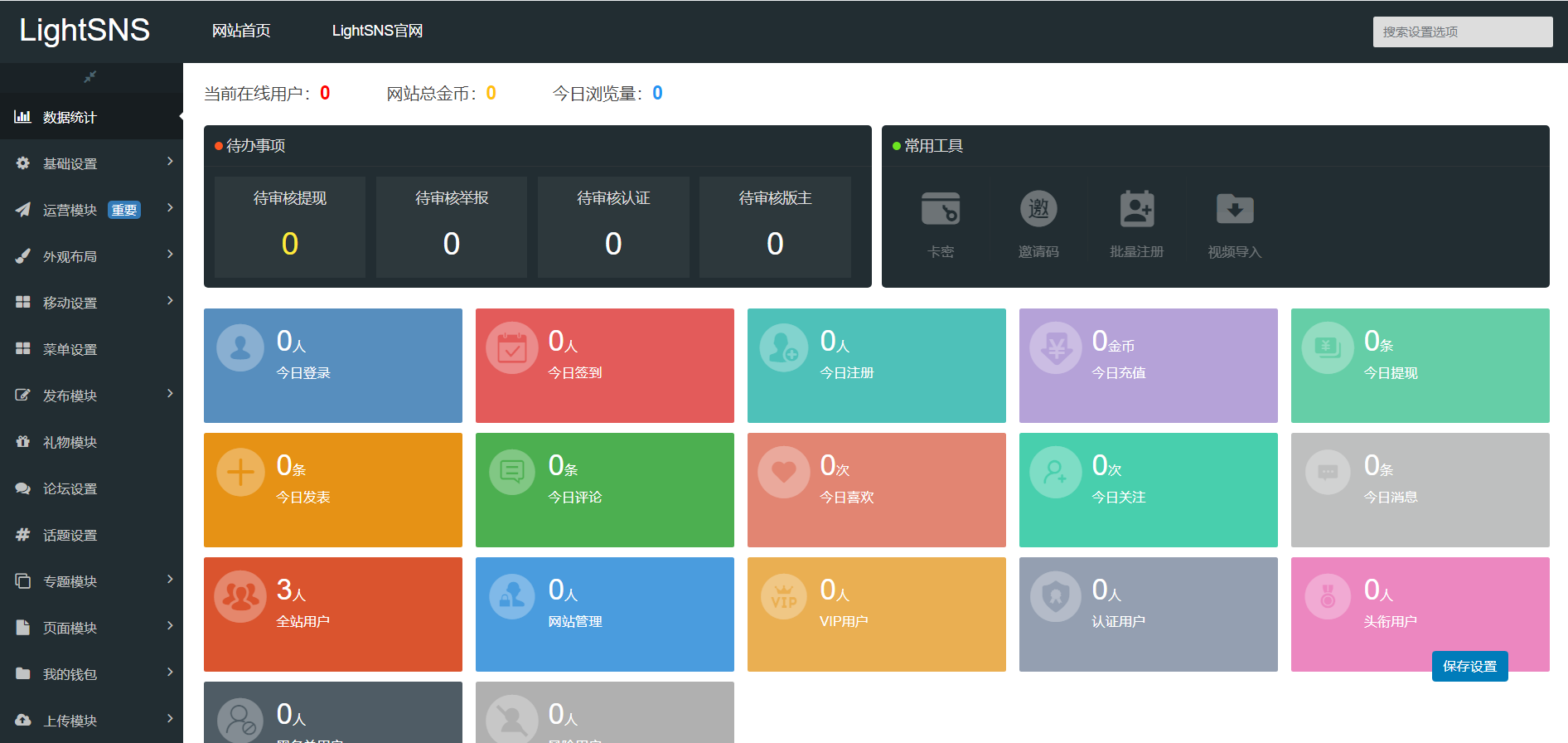1568x743 pixels.
Task: Open the 待审核提现 pending card
Action: point(290,226)
